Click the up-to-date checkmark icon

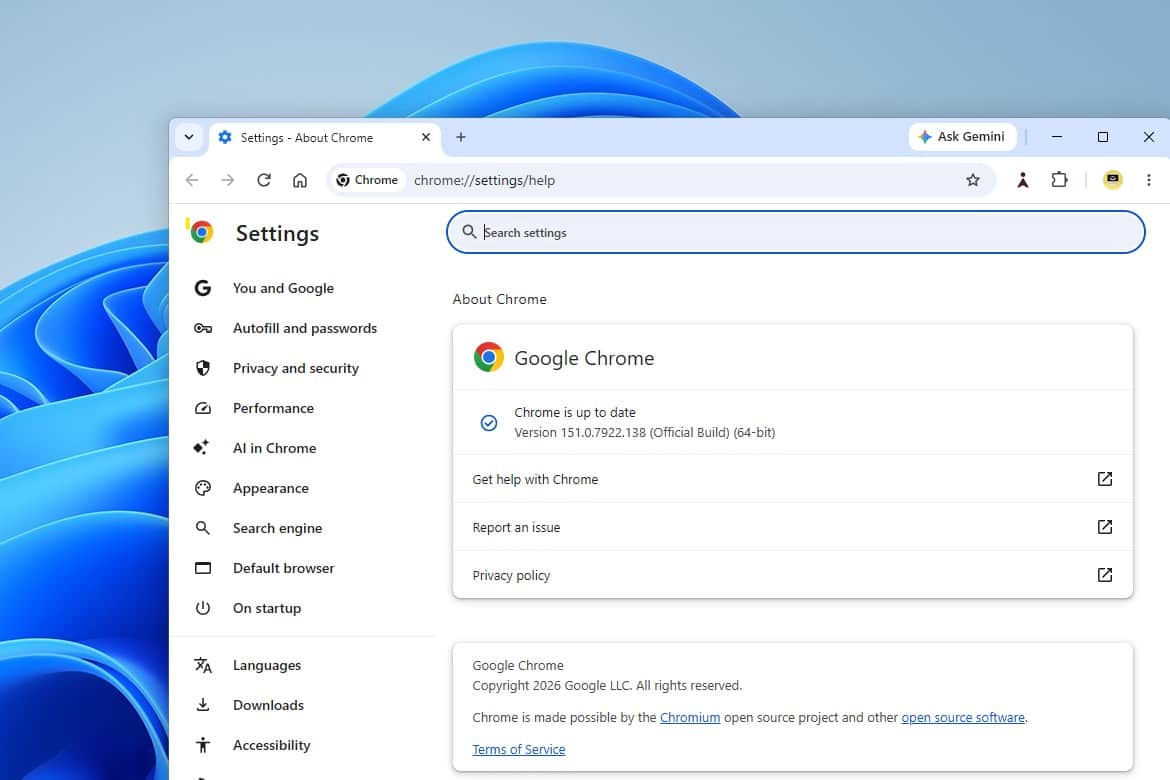coord(489,423)
